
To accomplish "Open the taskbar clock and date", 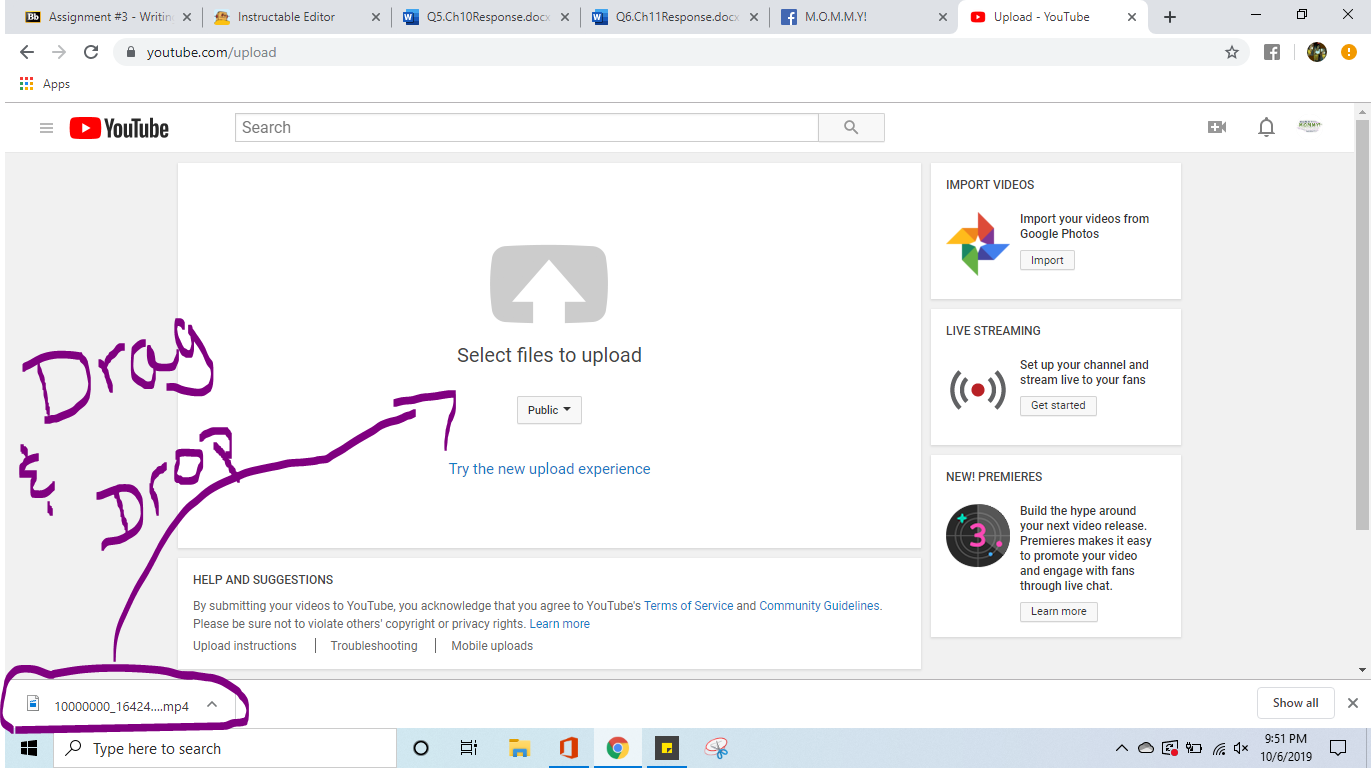I will 1286,748.
